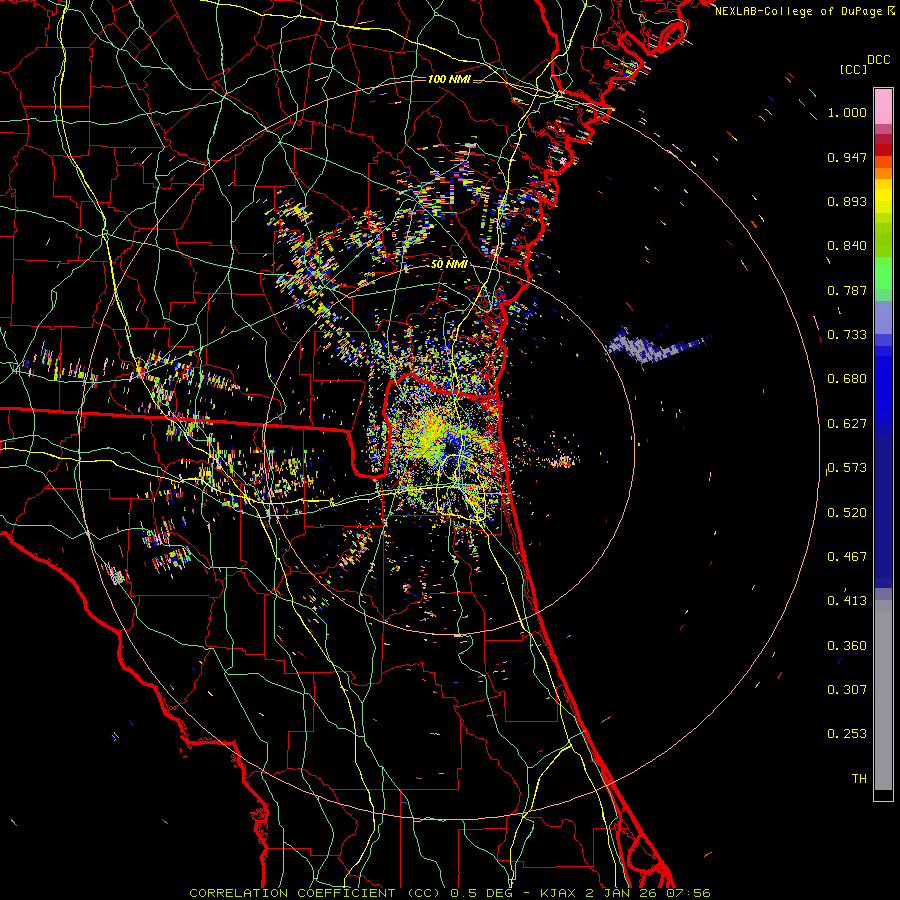Pick the lavender segment of the color bar
Viewport: 900px width, 900px height.
tap(883, 317)
